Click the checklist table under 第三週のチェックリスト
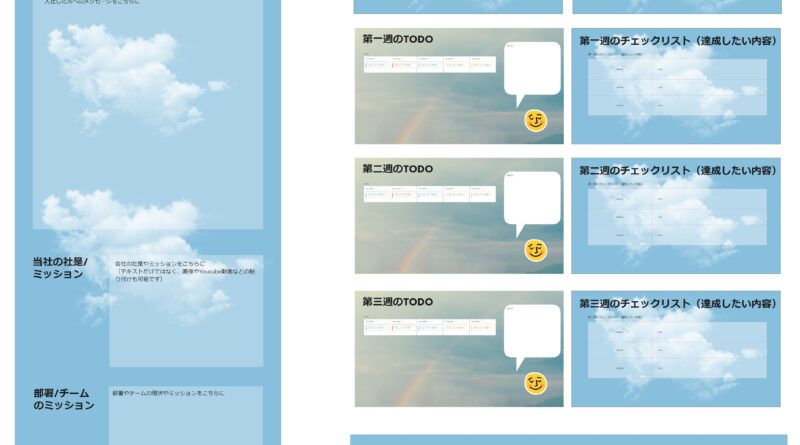This screenshot has height=445, width=800. pyautogui.click(x=677, y=350)
